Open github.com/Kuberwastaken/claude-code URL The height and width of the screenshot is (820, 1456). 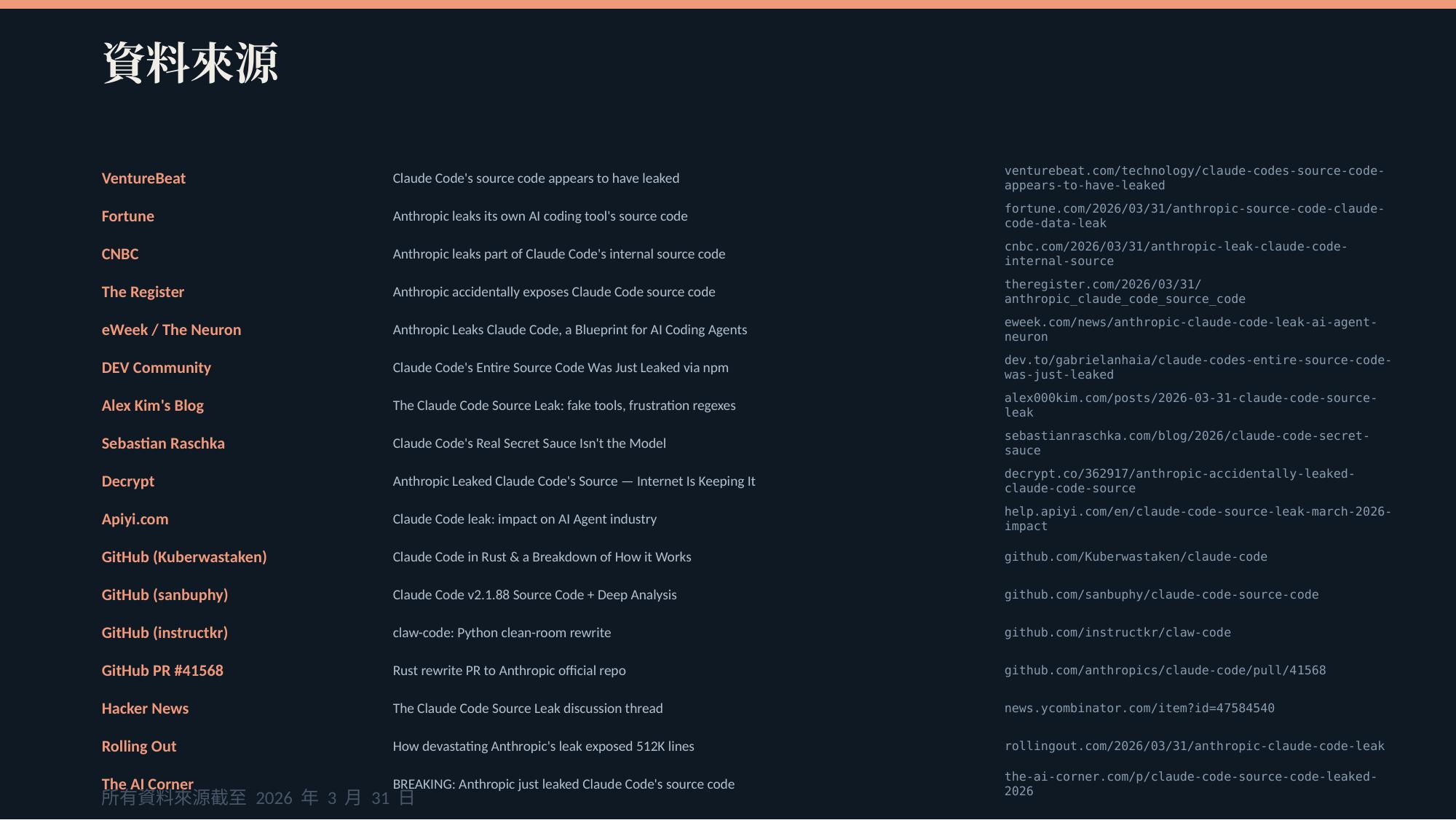[1136, 556]
